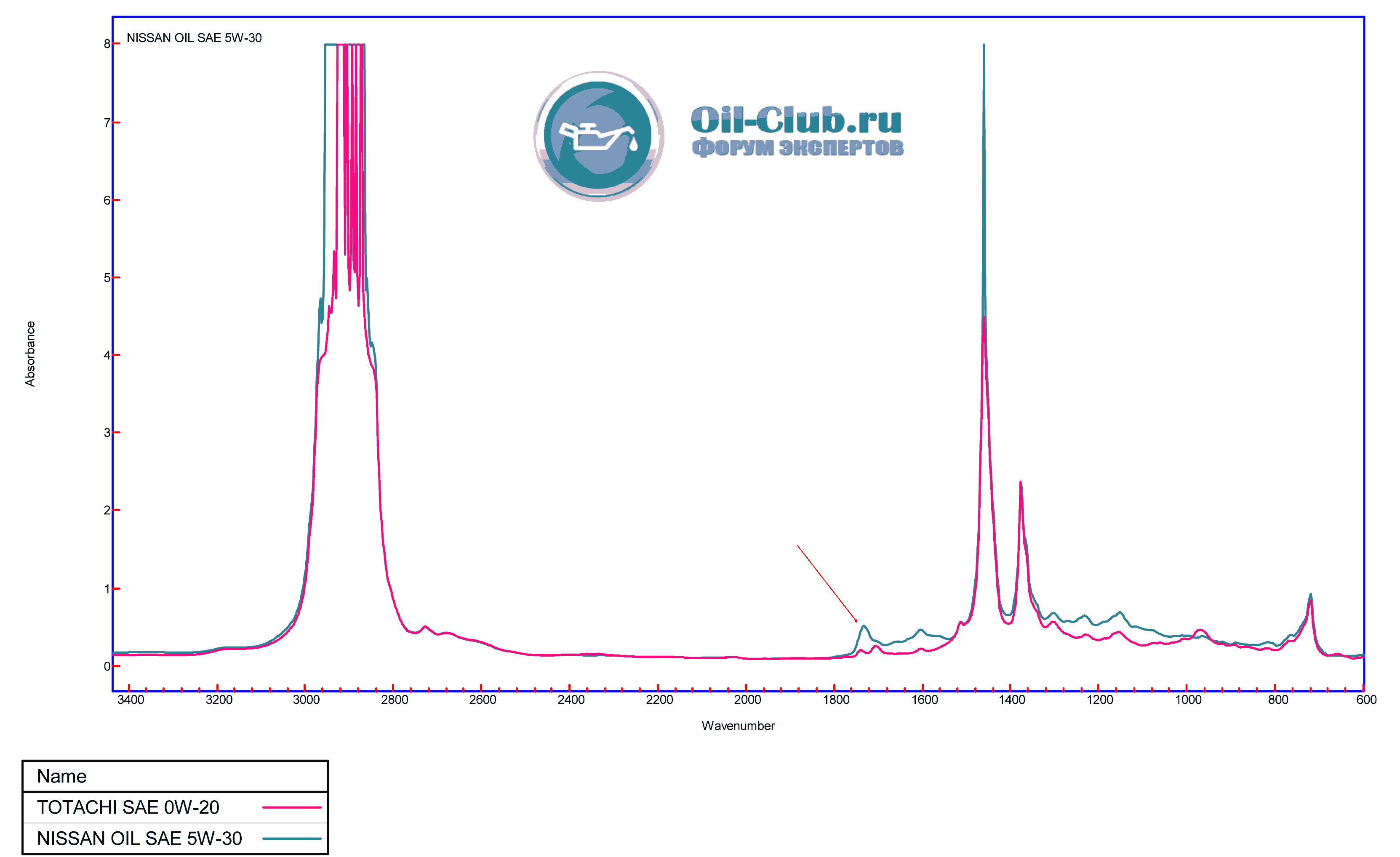
Task: Click the 1400 x-axis tick label
Action: (x=1013, y=700)
